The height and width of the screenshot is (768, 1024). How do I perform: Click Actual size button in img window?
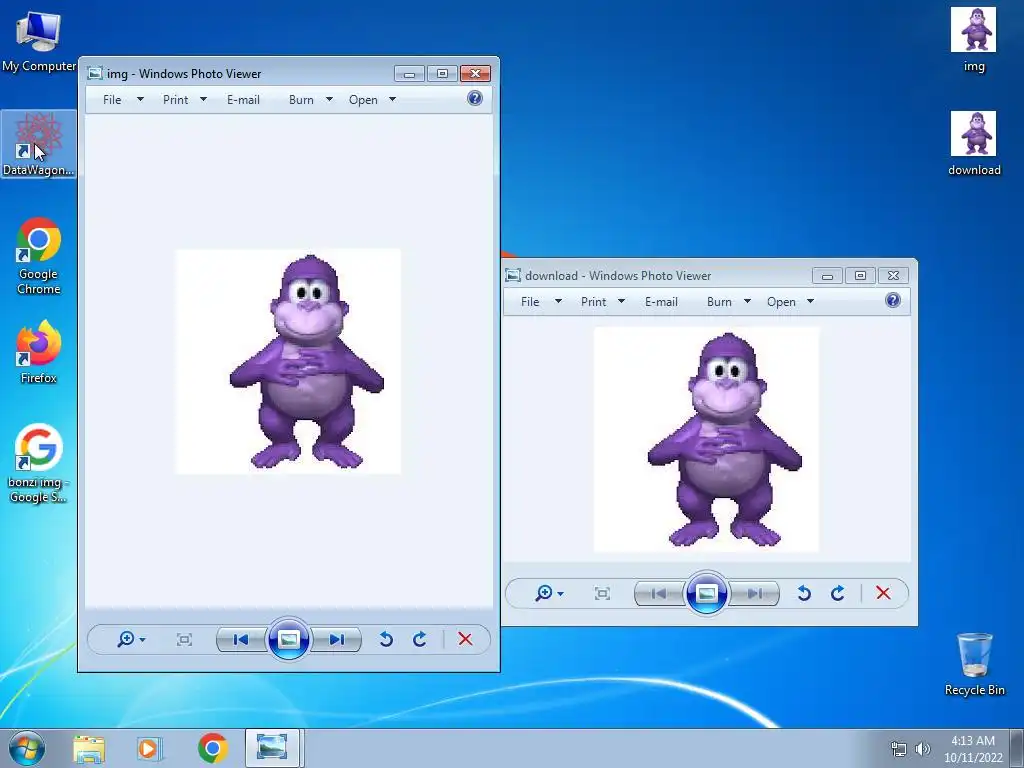click(x=184, y=639)
